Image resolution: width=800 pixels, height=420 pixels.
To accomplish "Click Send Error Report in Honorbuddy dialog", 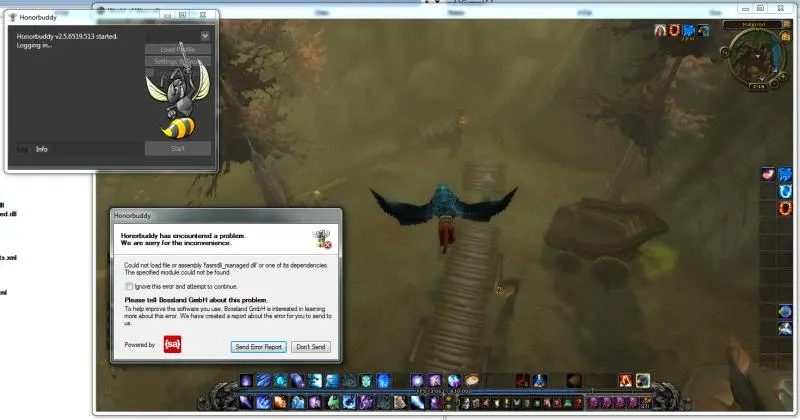I will point(258,347).
